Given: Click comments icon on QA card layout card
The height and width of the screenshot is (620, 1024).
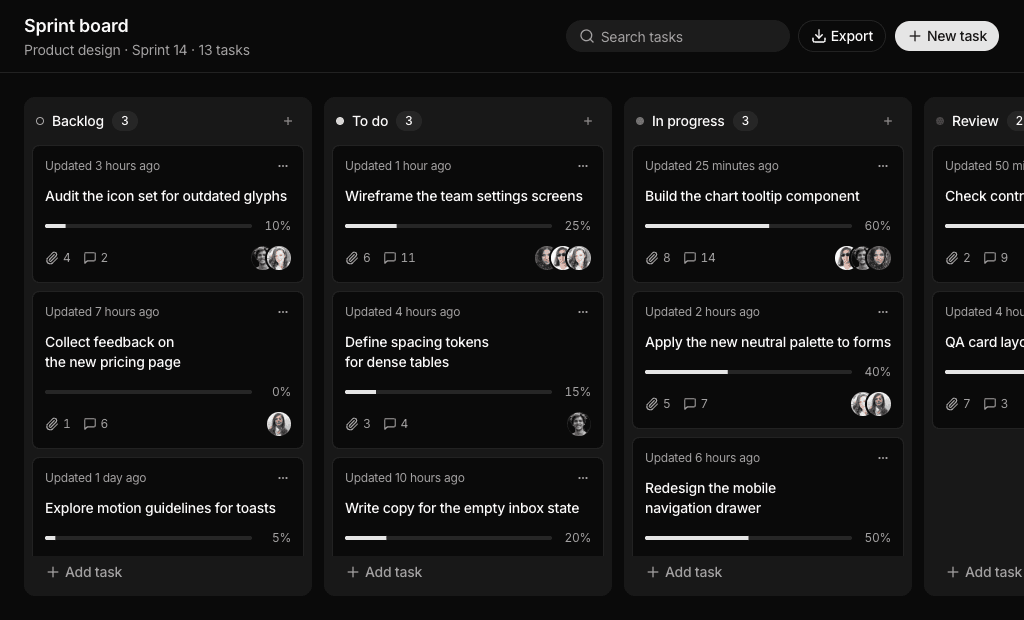Looking at the screenshot, I should [x=989, y=404].
